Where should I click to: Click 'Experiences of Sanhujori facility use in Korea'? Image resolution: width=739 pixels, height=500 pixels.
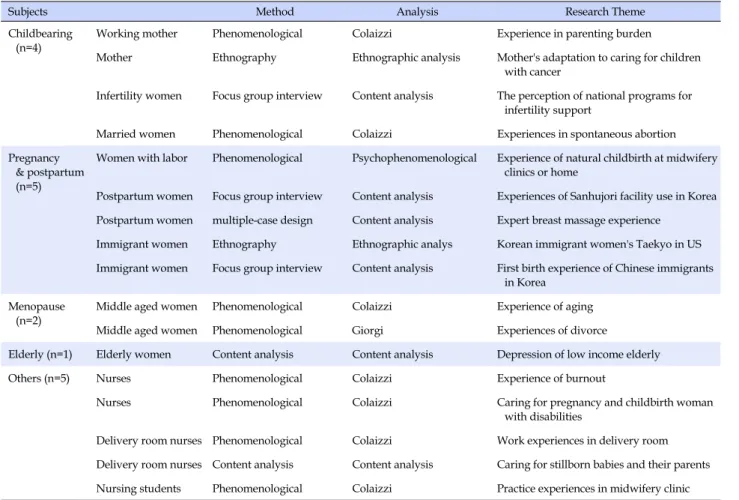point(607,196)
